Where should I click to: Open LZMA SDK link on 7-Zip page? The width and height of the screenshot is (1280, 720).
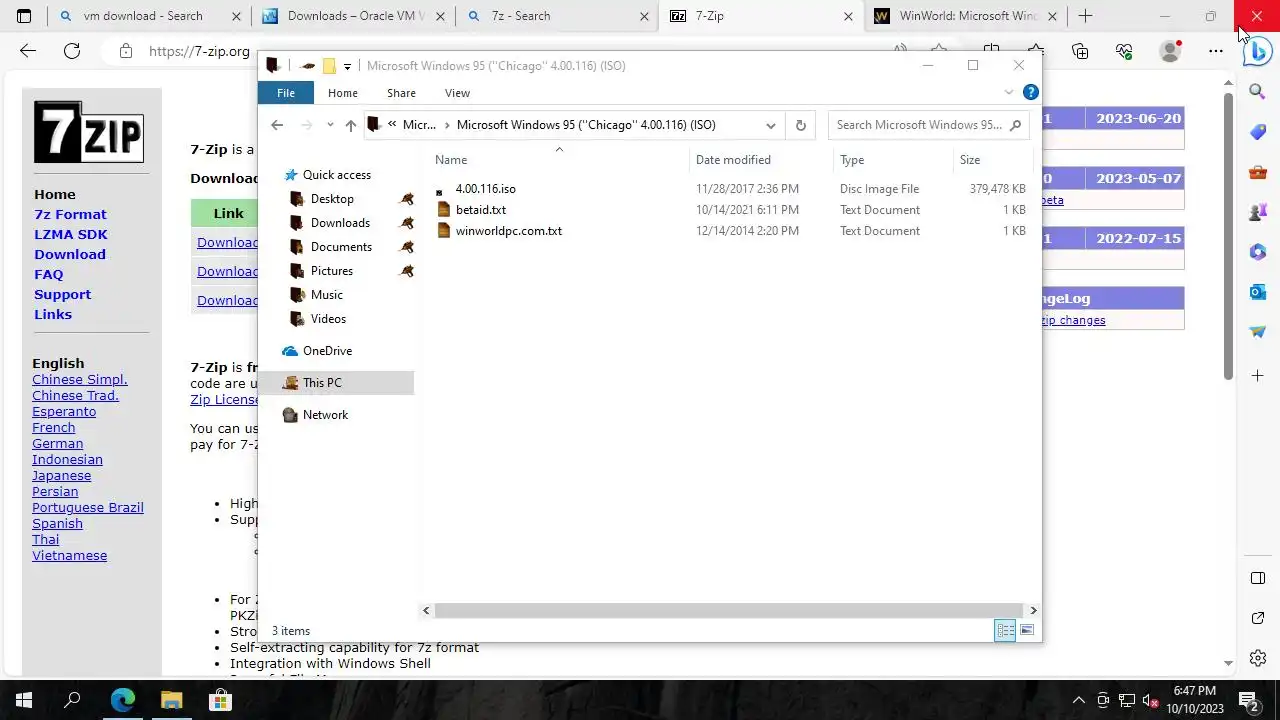[71, 234]
